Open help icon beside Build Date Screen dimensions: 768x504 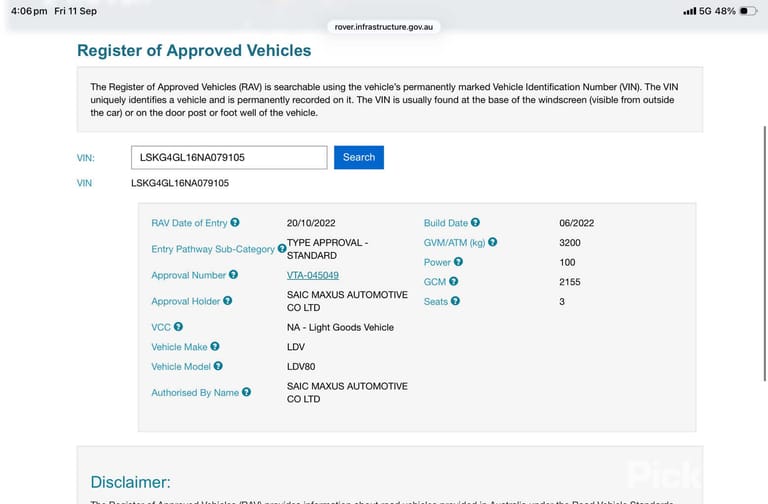click(475, 222)
